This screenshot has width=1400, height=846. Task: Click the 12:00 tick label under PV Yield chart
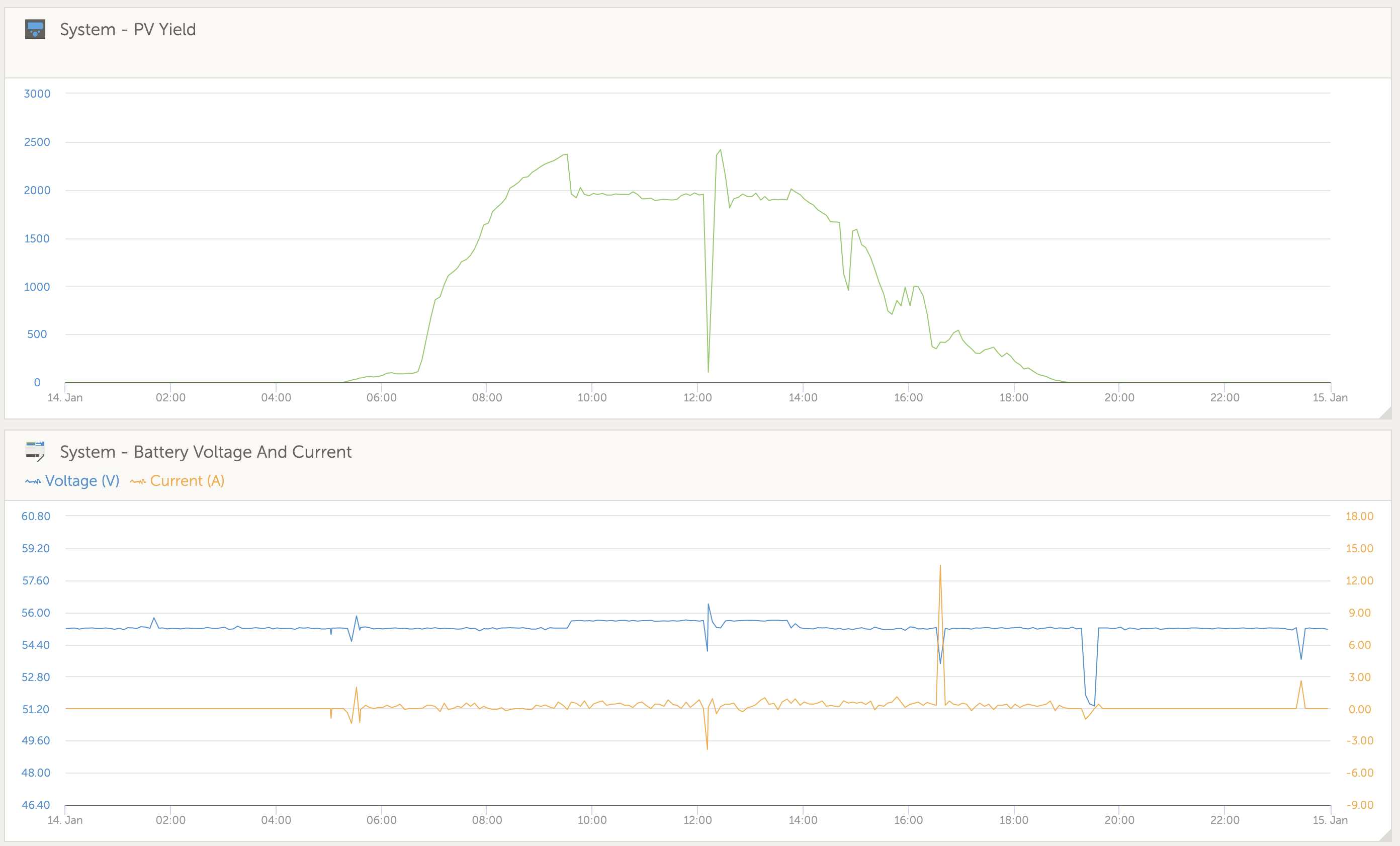pos(697,398)
